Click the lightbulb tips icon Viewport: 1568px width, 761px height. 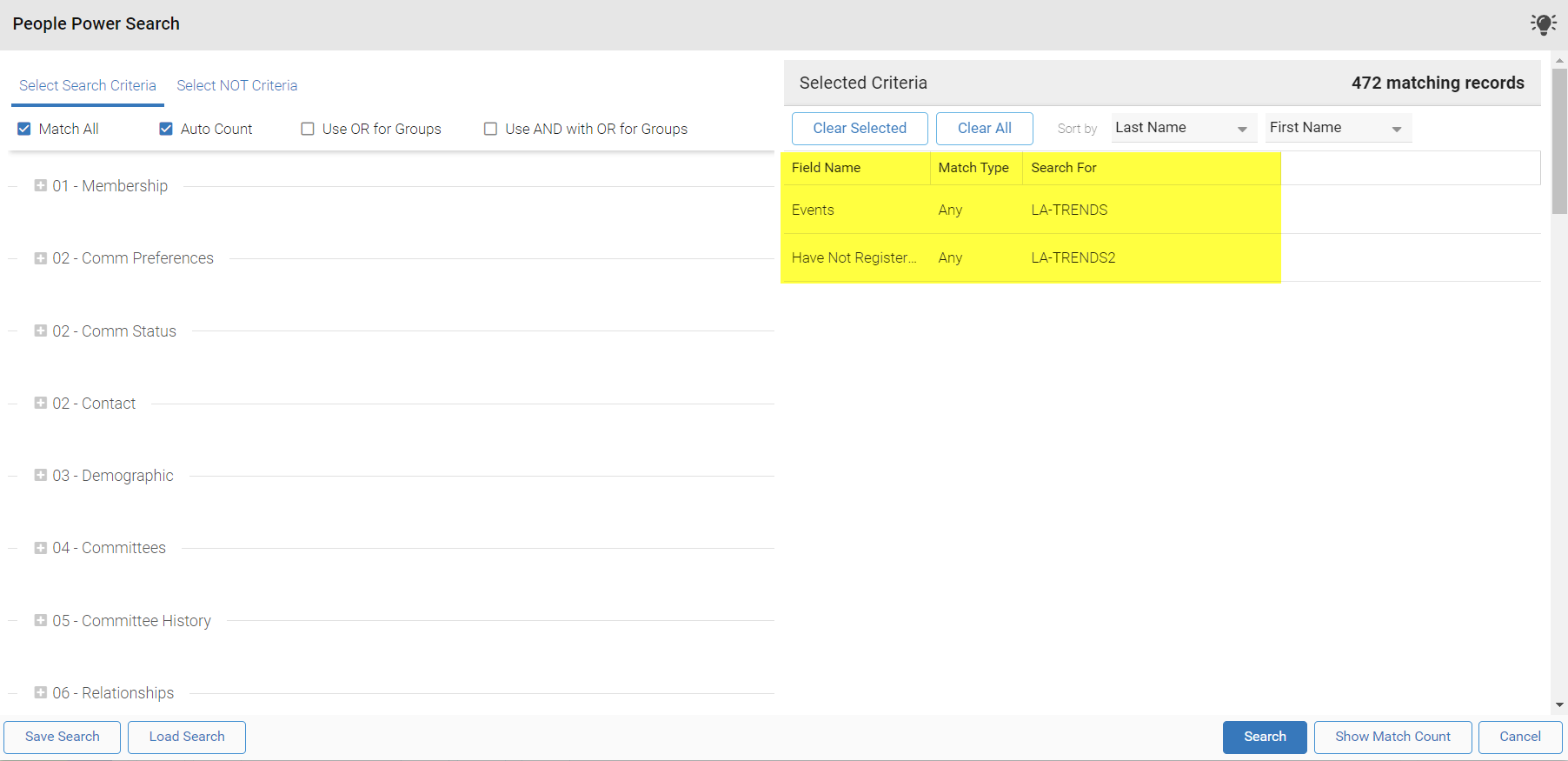[x=1544, y=24]
